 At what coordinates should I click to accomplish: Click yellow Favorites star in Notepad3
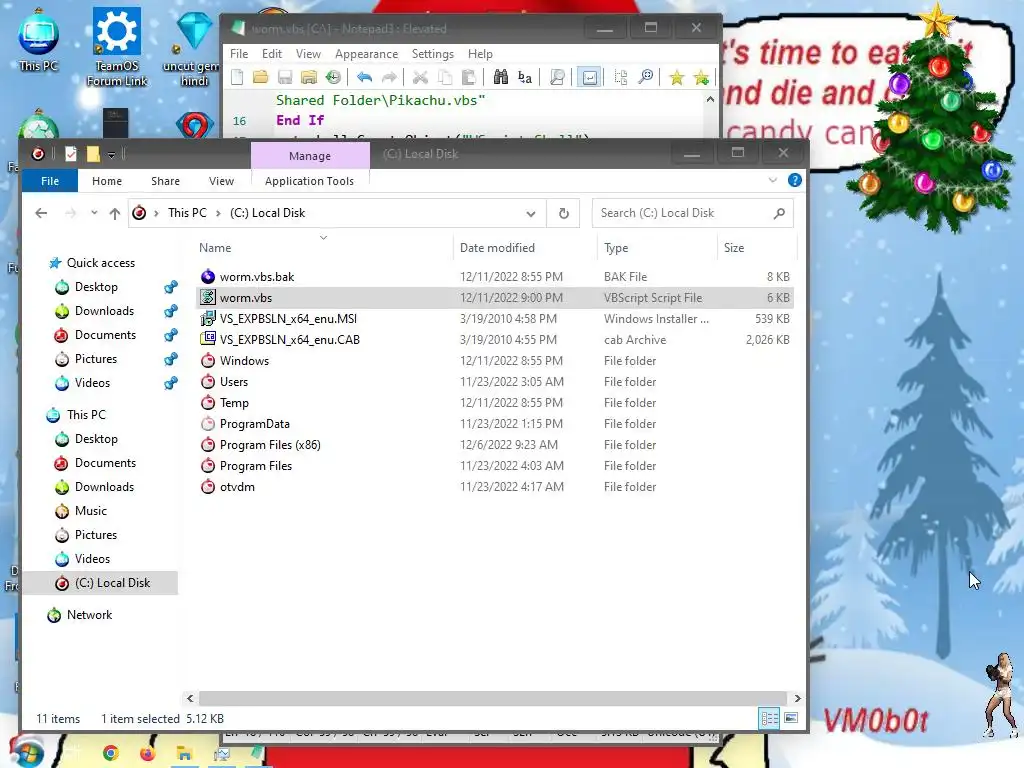[677, 78]
